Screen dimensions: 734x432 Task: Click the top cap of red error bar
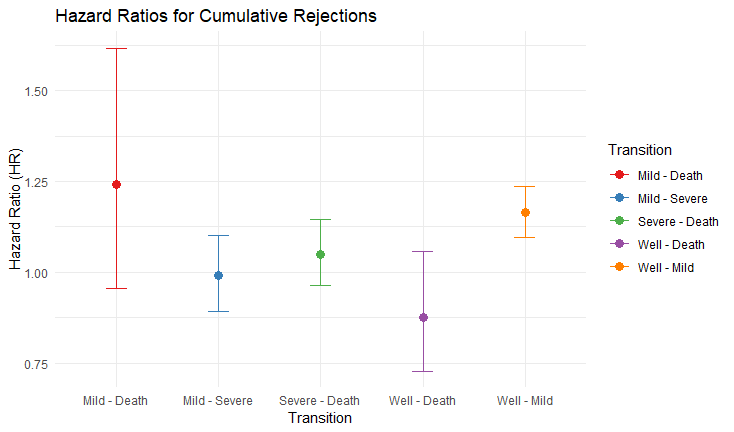[116, 48]
